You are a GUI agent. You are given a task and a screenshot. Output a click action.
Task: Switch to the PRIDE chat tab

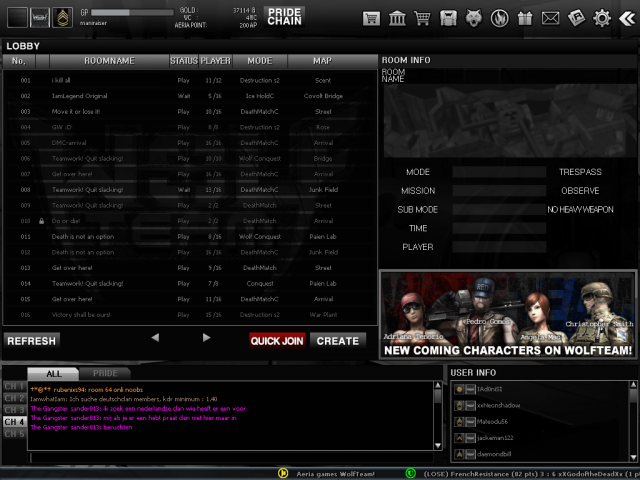(105, 373)
